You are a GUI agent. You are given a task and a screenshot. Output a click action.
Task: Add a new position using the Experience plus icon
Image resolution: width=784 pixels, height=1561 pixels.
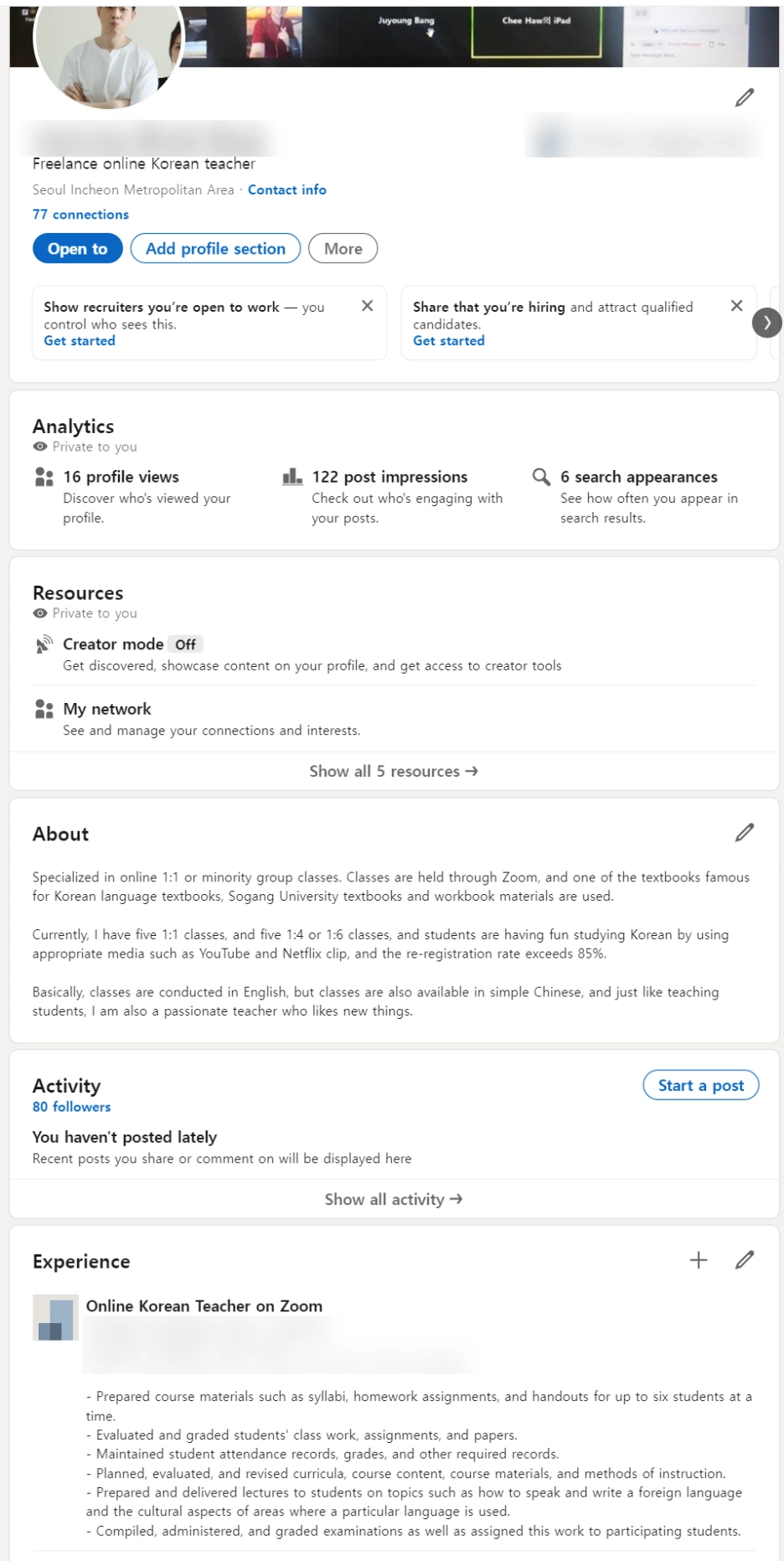699,1259
